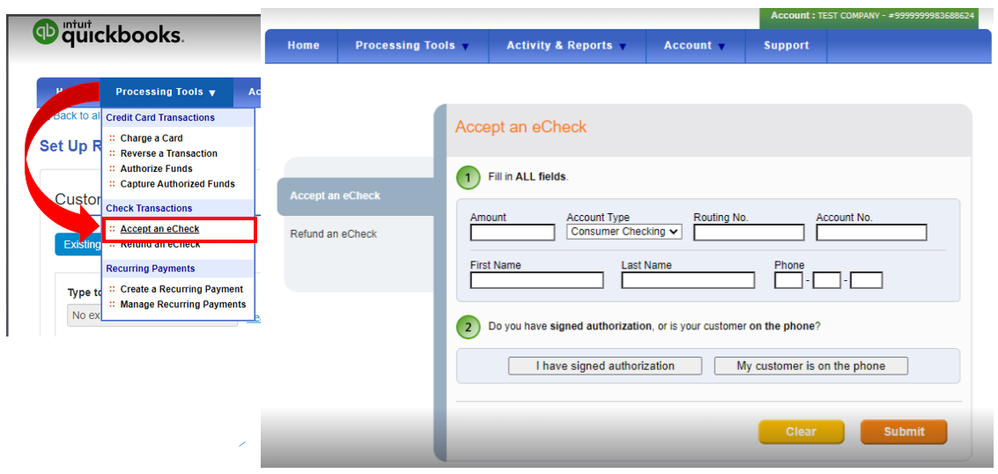The image size is (998, 474).
Task: Click the green step 1 circle icon
Action: pos(468,178)
